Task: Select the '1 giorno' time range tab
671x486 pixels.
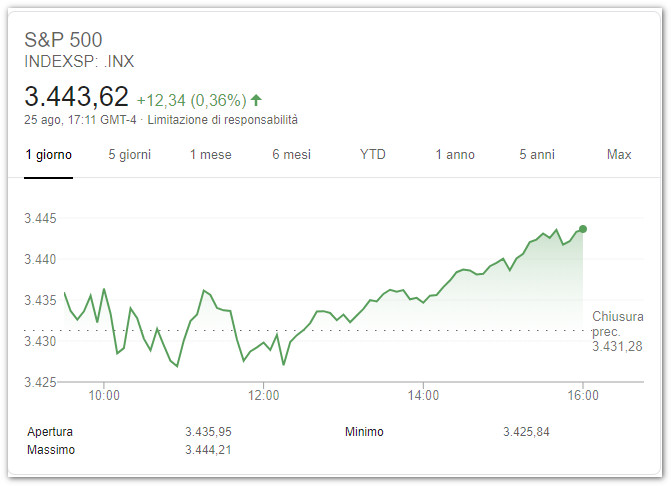Action: (x=48, y=154)
